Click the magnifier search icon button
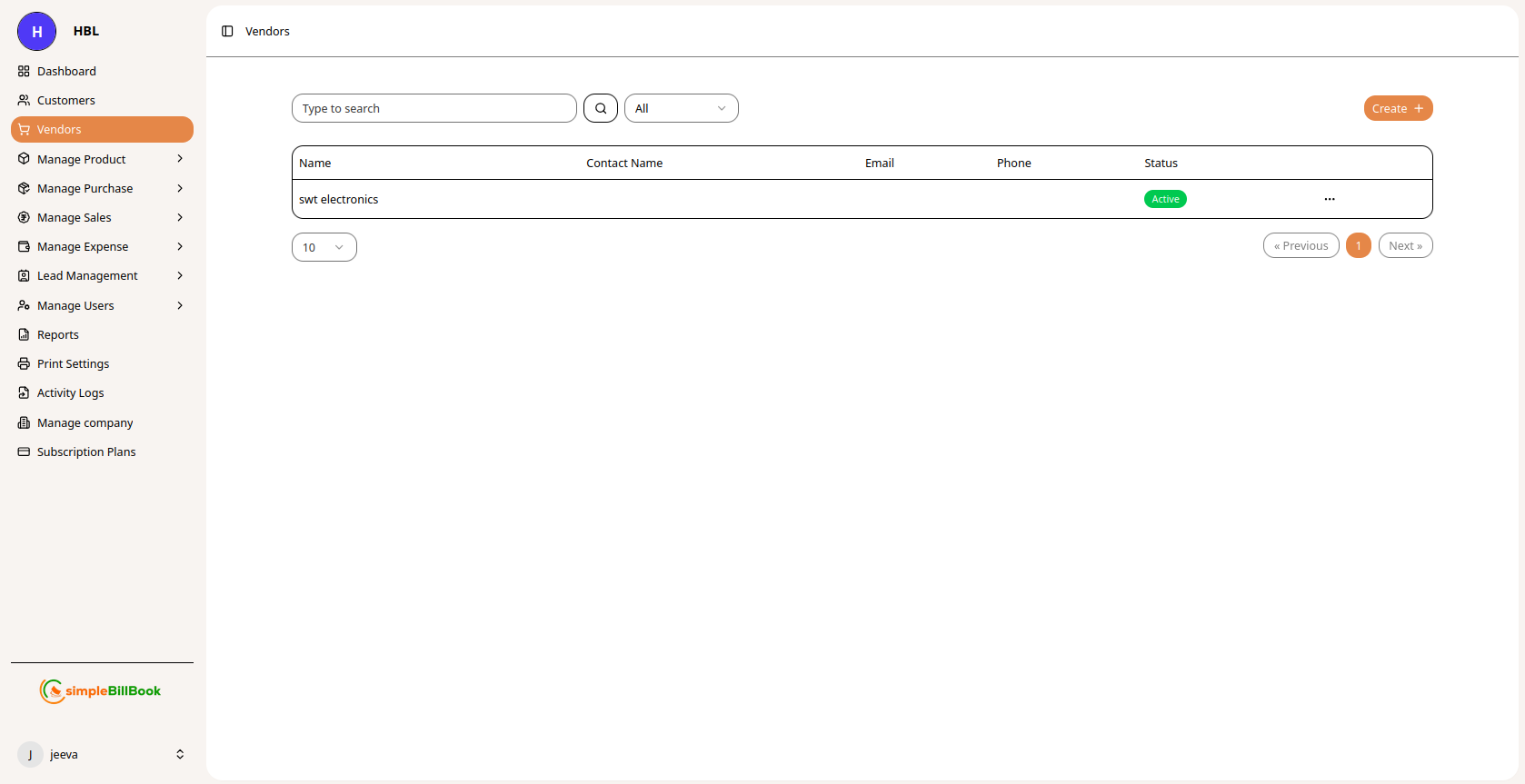1525x784 pixels. [600, 108]
